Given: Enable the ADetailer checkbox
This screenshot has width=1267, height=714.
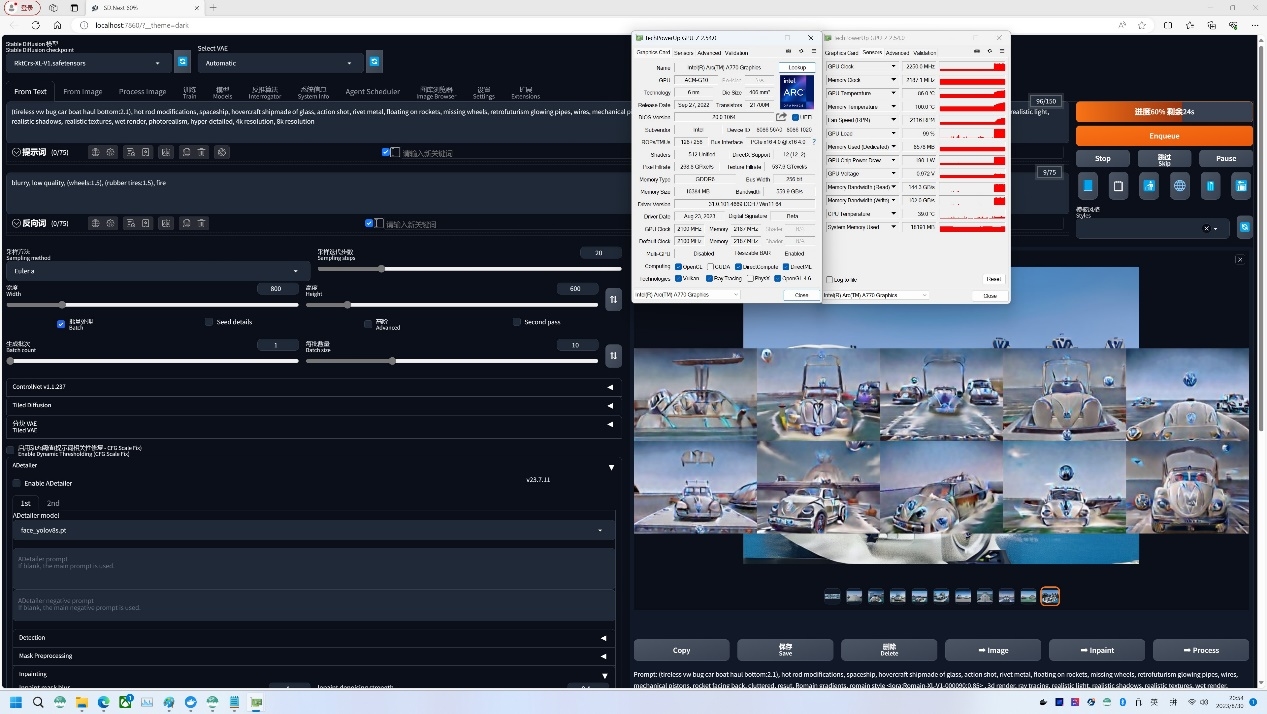Looking at the screenshot, I should [17, 483].
